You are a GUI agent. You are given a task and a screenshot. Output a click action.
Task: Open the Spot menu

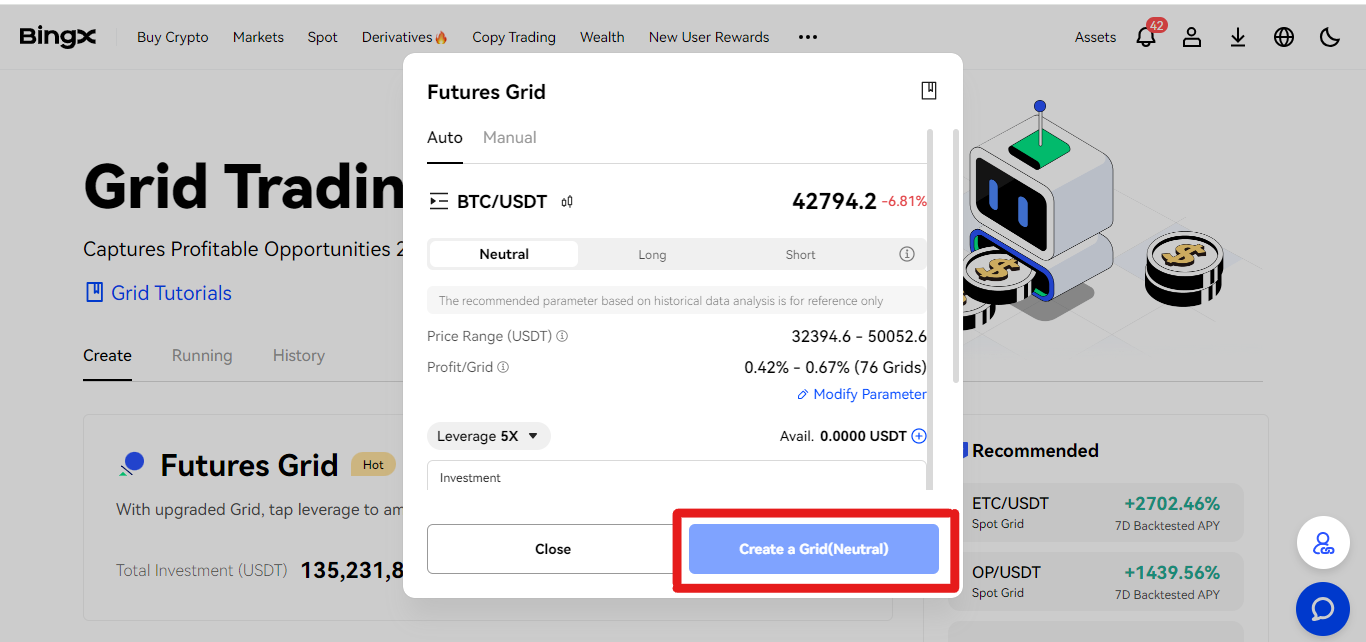click(323, 37)
